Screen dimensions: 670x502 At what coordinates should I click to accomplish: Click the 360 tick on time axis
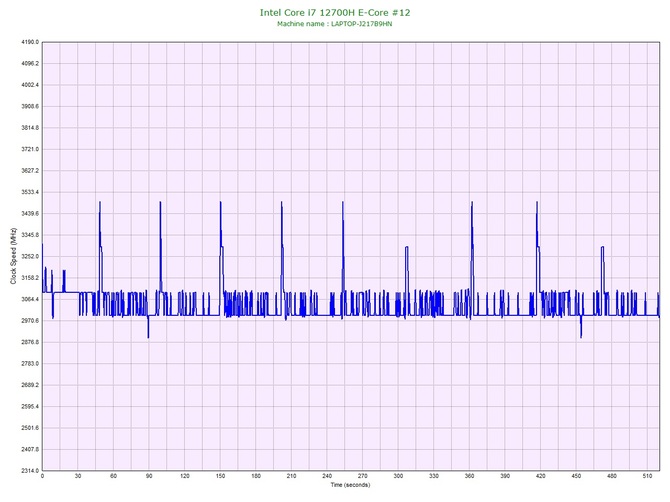[x=470, y=476]
